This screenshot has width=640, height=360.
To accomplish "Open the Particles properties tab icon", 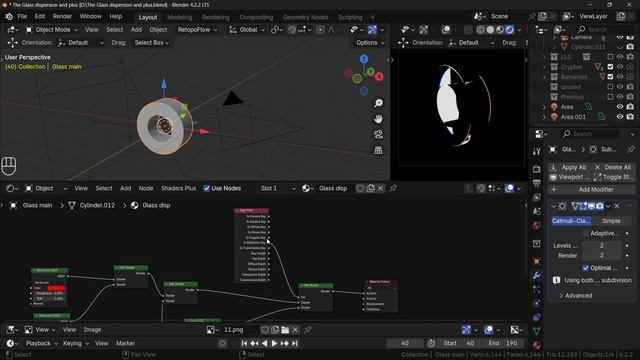I will [x=537, y=289].
